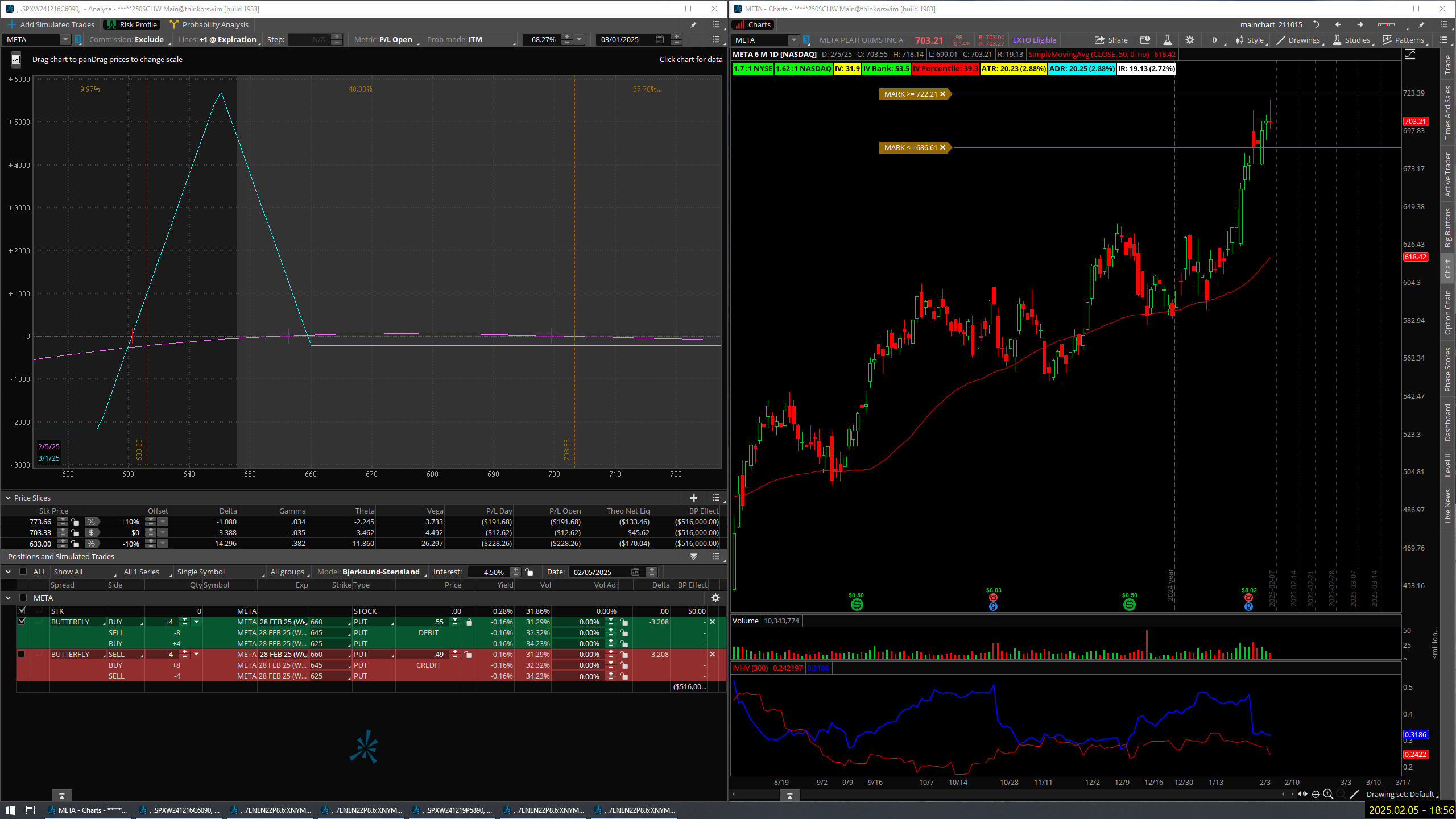Open the Option Chain sidebar tab
This screenshot has width=1456, height=819.
click(x=1448, y=312)
